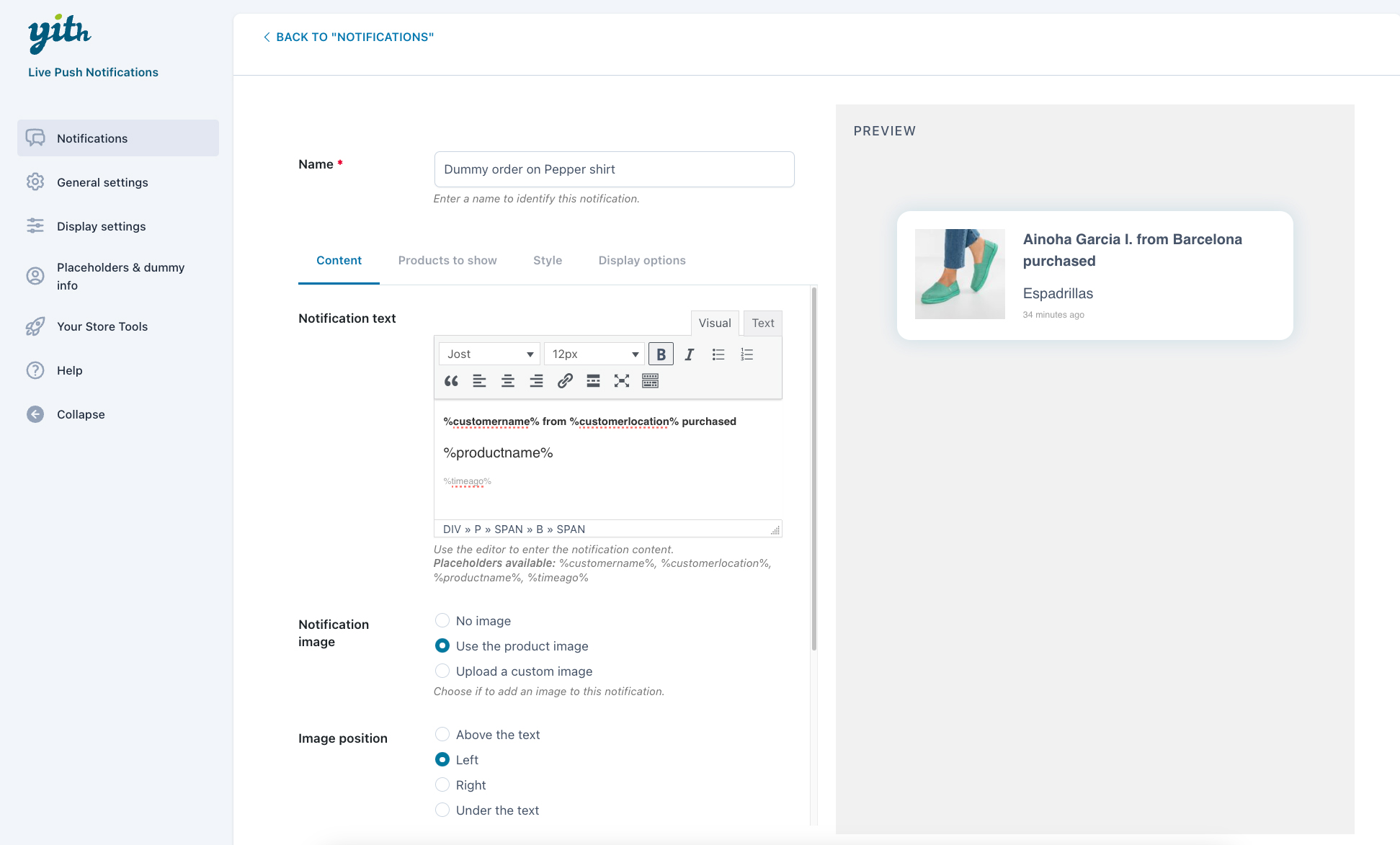Select Use the product image option
This screenshot has width=1400, height=845.
pos(442,645)
